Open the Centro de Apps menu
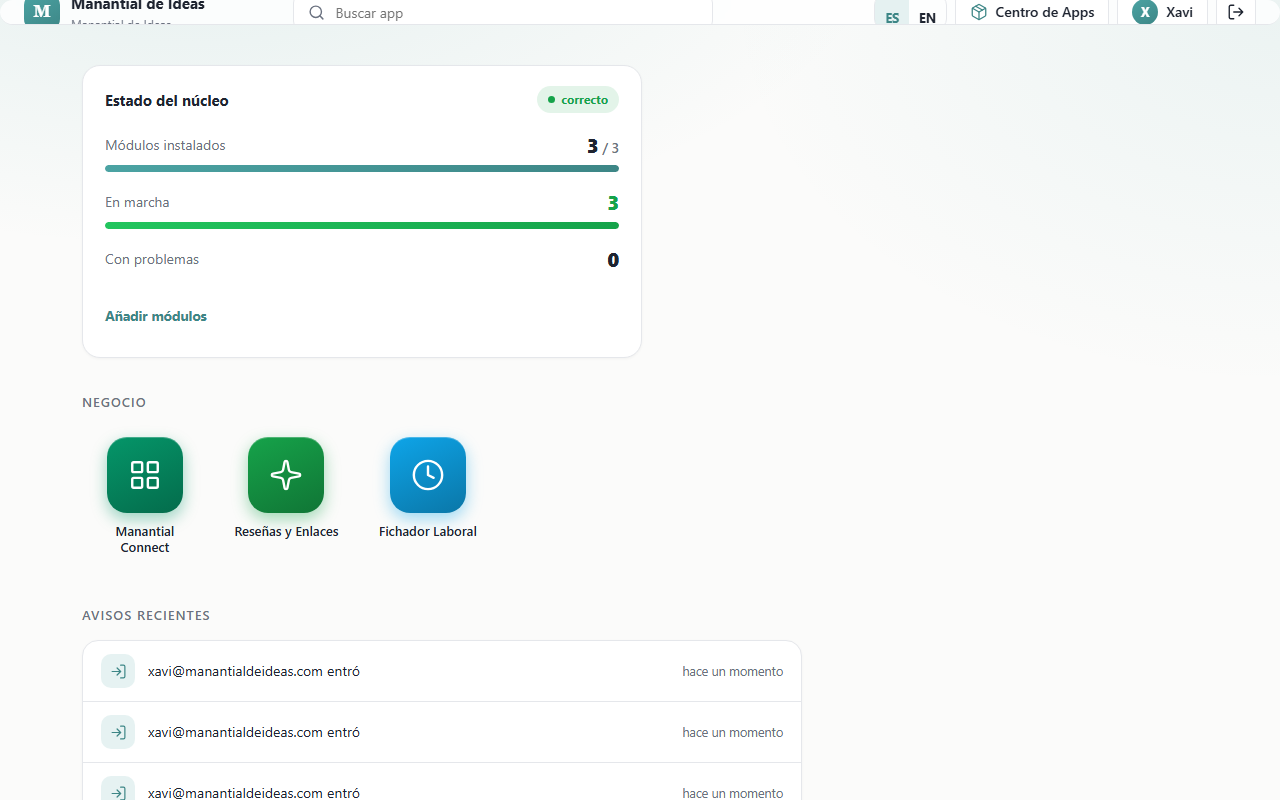Screen dimensions: 1280x800 [1032, 12]
